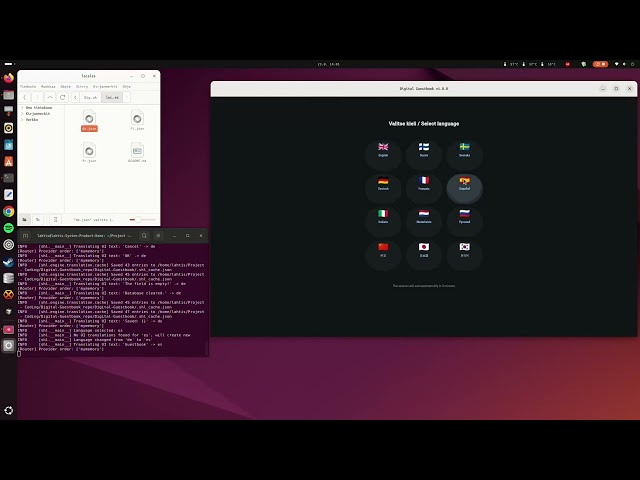The image size is (640, 480).
Task: Click the session timeout notice text
Action: coord(424,286)
